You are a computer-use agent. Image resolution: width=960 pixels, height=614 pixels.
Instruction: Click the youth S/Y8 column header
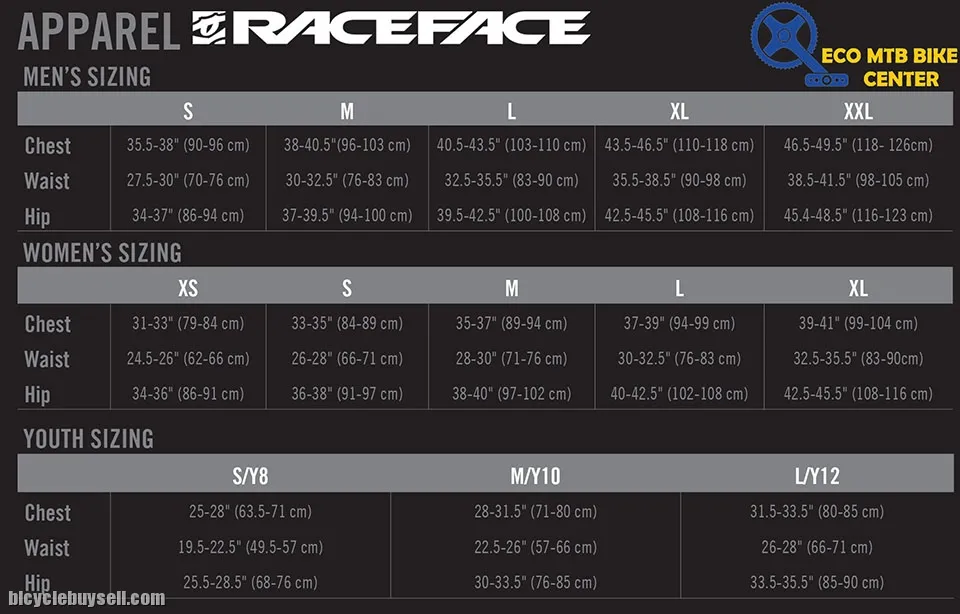click(x=250, y=474)
